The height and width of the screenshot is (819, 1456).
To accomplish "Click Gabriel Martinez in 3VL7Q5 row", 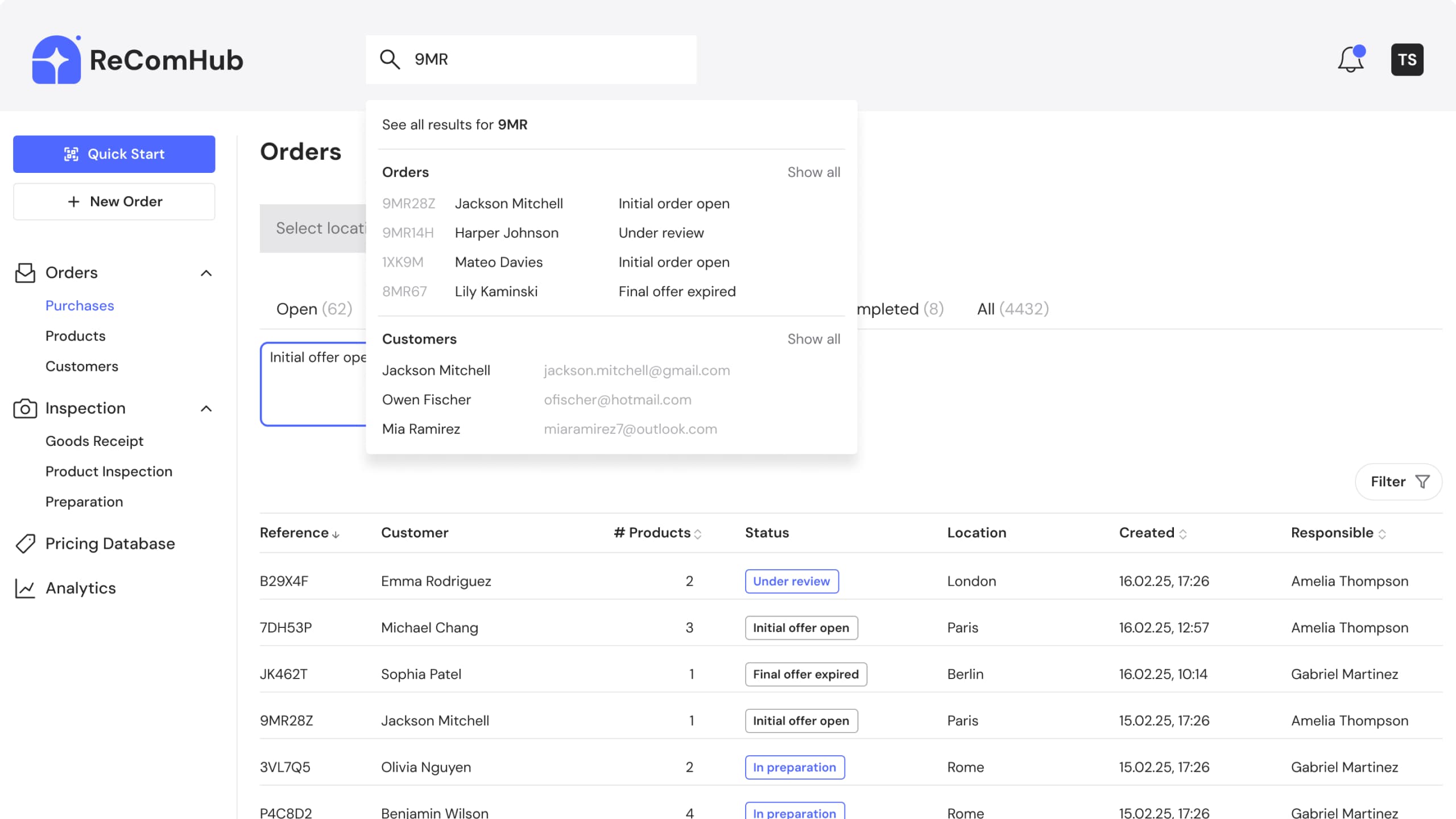I will coord(1345,767).
